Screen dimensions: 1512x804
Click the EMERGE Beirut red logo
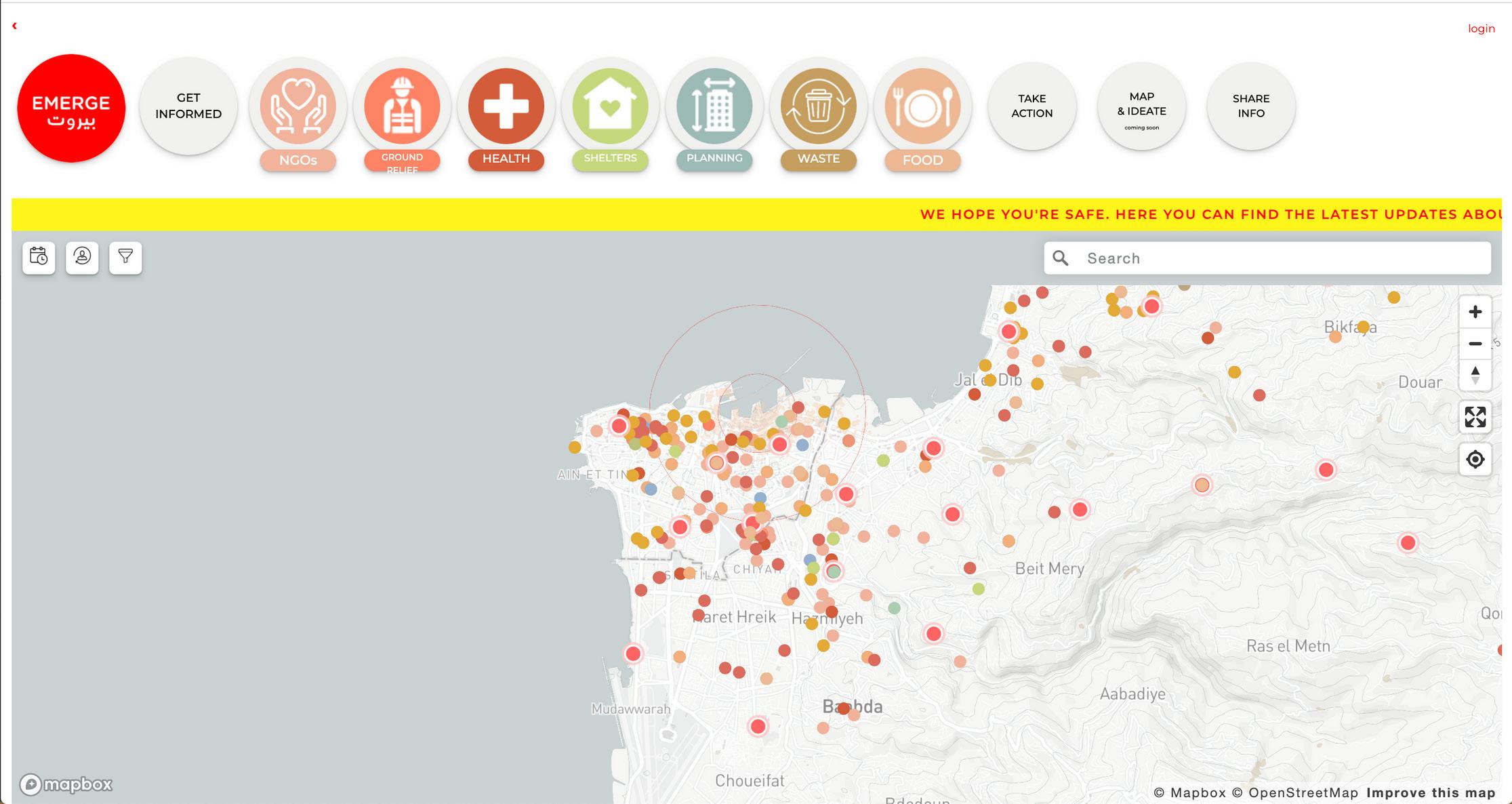click(71, 108)
